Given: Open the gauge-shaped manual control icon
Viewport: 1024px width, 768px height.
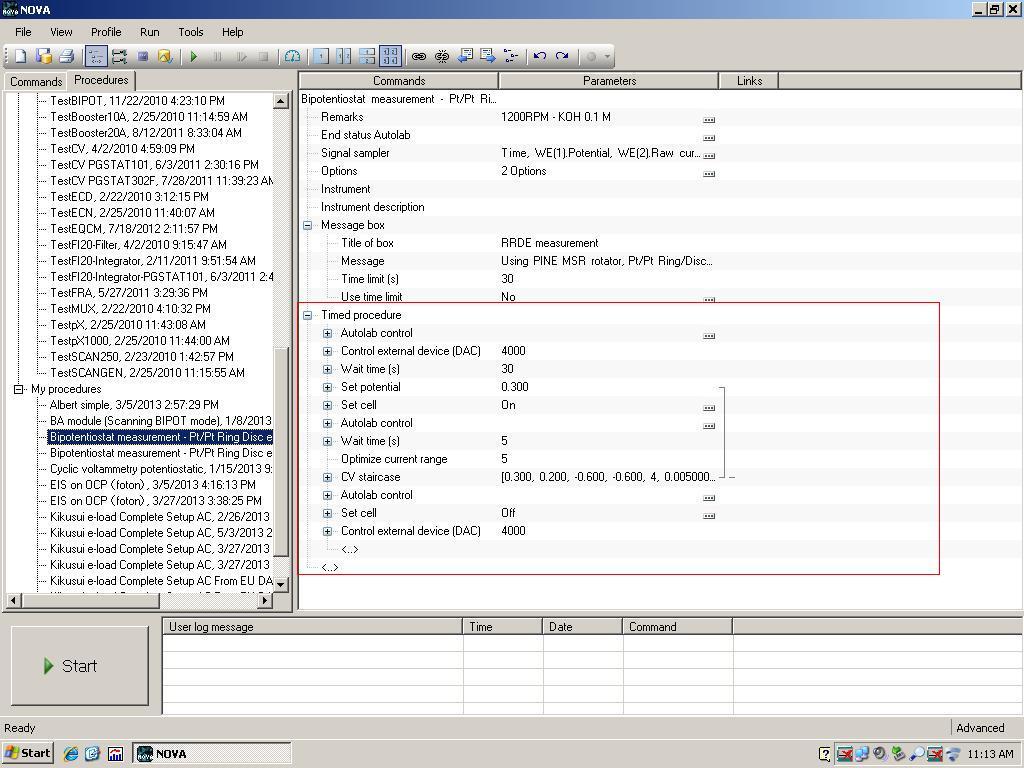Looking at the screenshot, I should [x=292, y=57].
